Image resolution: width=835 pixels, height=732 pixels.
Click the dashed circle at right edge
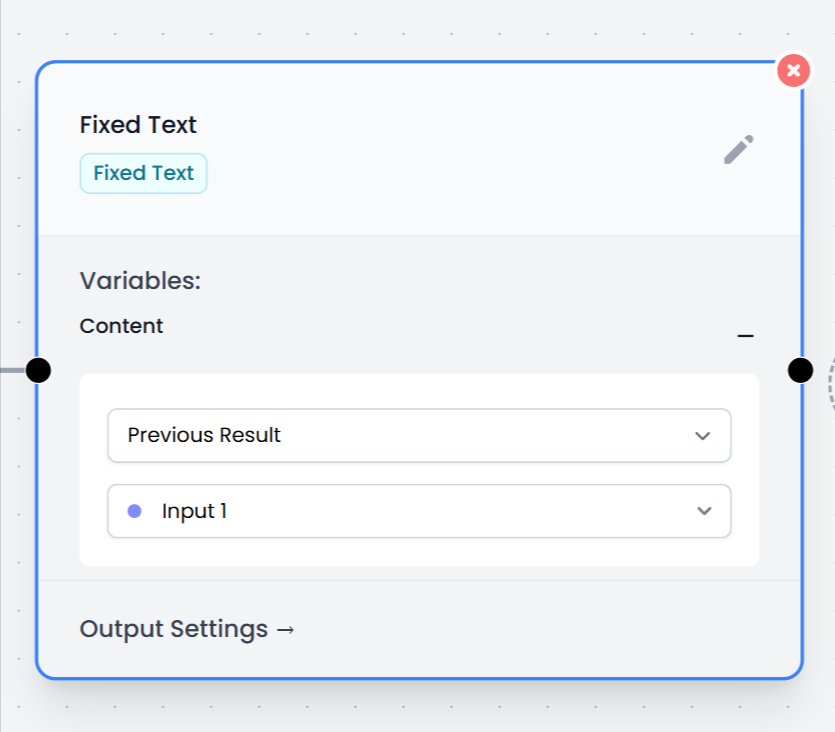click(x=831, y=385)
